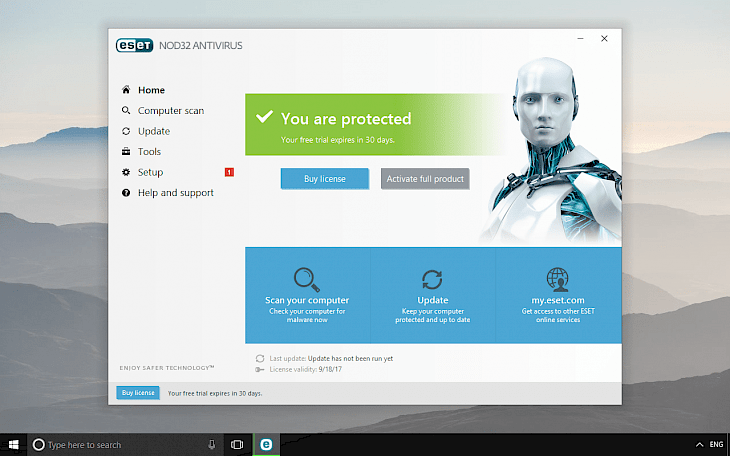This screenshot has width=730, height=456.
Task: Click the Type here to search field
Action: point(127,445)
